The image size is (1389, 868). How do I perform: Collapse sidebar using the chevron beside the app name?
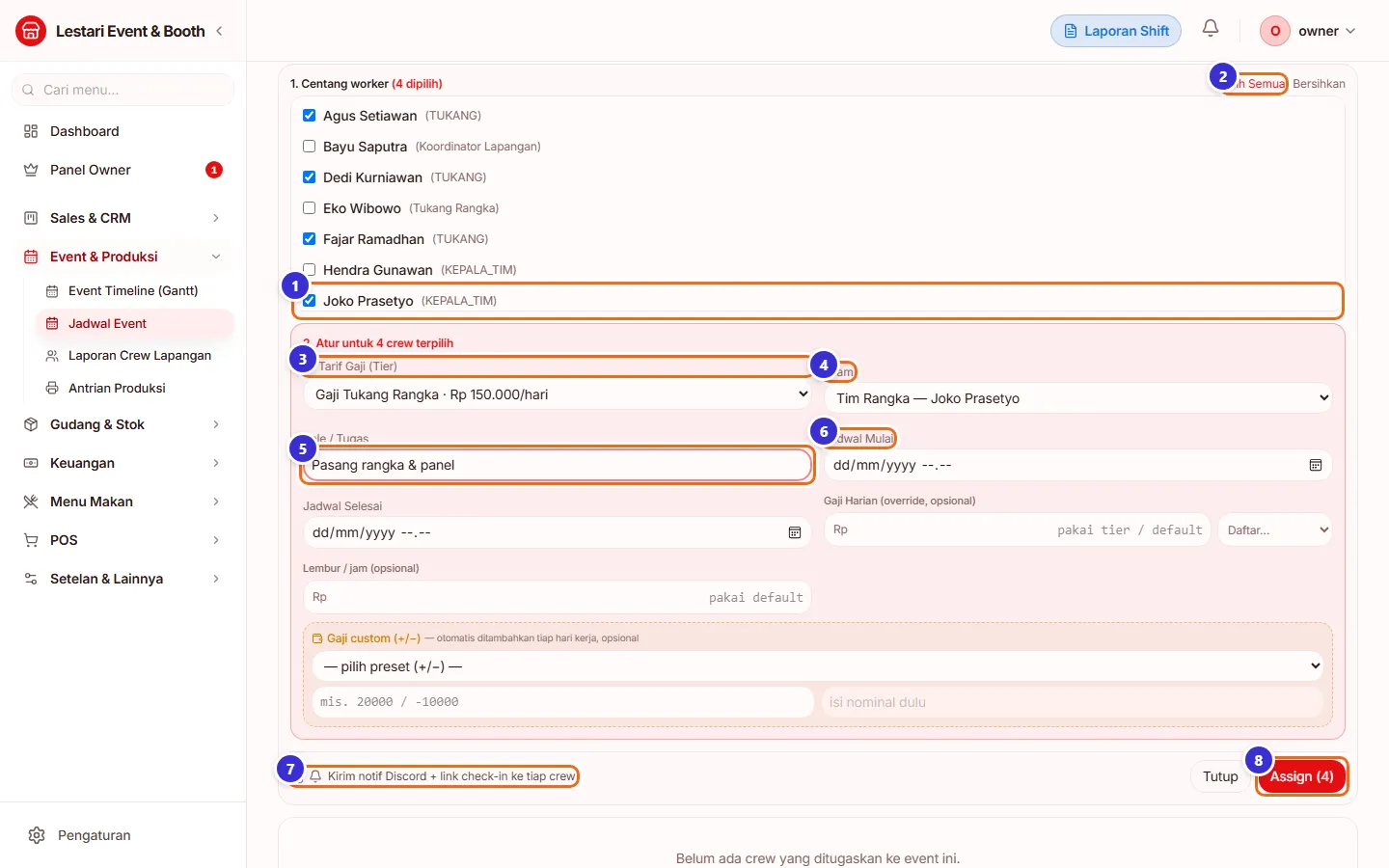click(220, 31)
